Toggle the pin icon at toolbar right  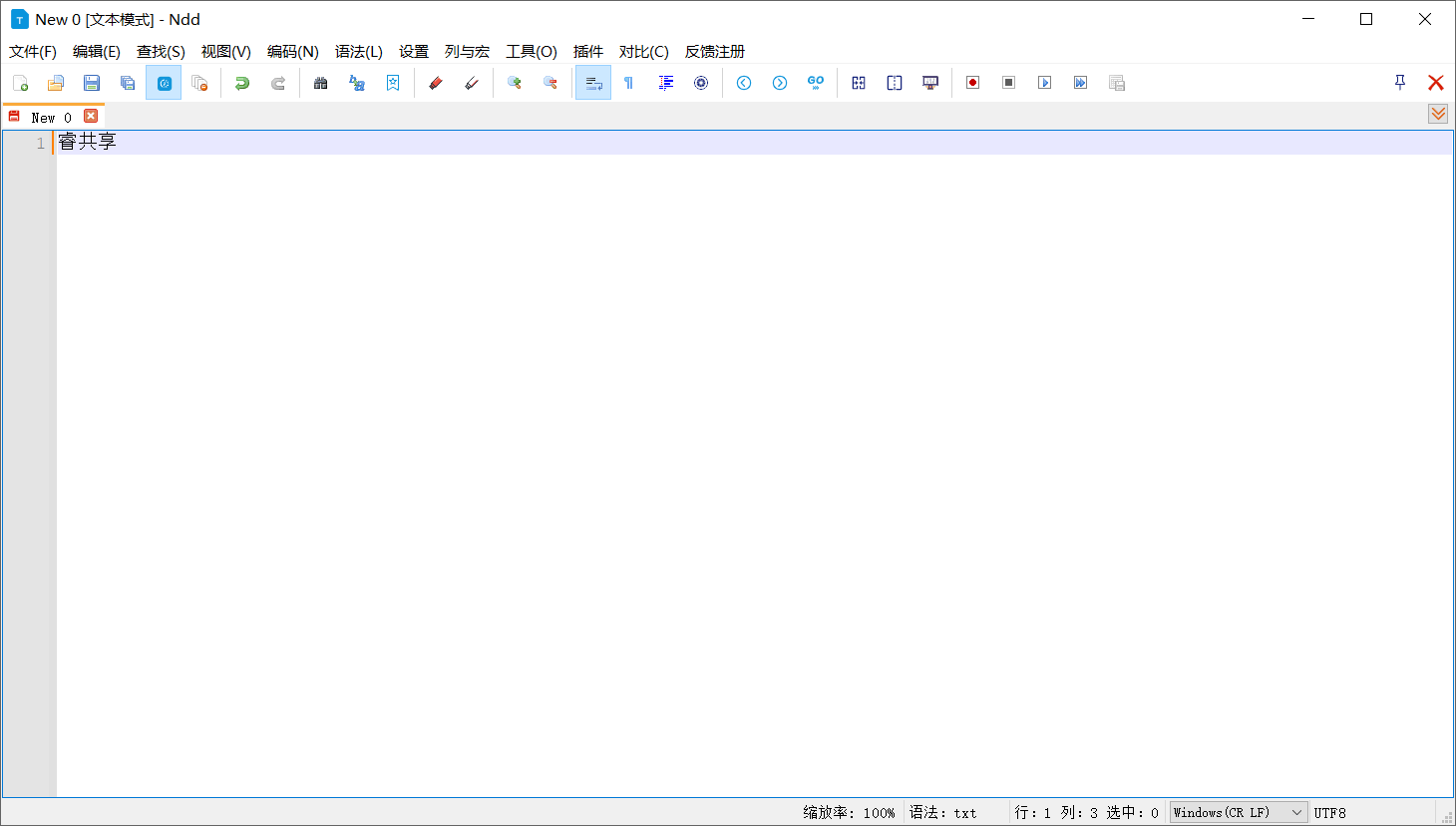(1400, 83)
